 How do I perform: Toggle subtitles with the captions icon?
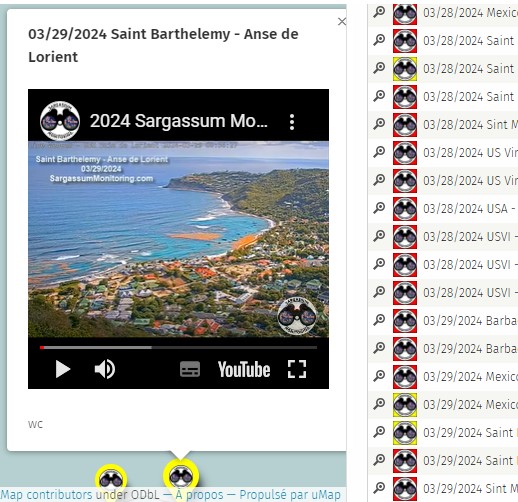tap(190, 369)
